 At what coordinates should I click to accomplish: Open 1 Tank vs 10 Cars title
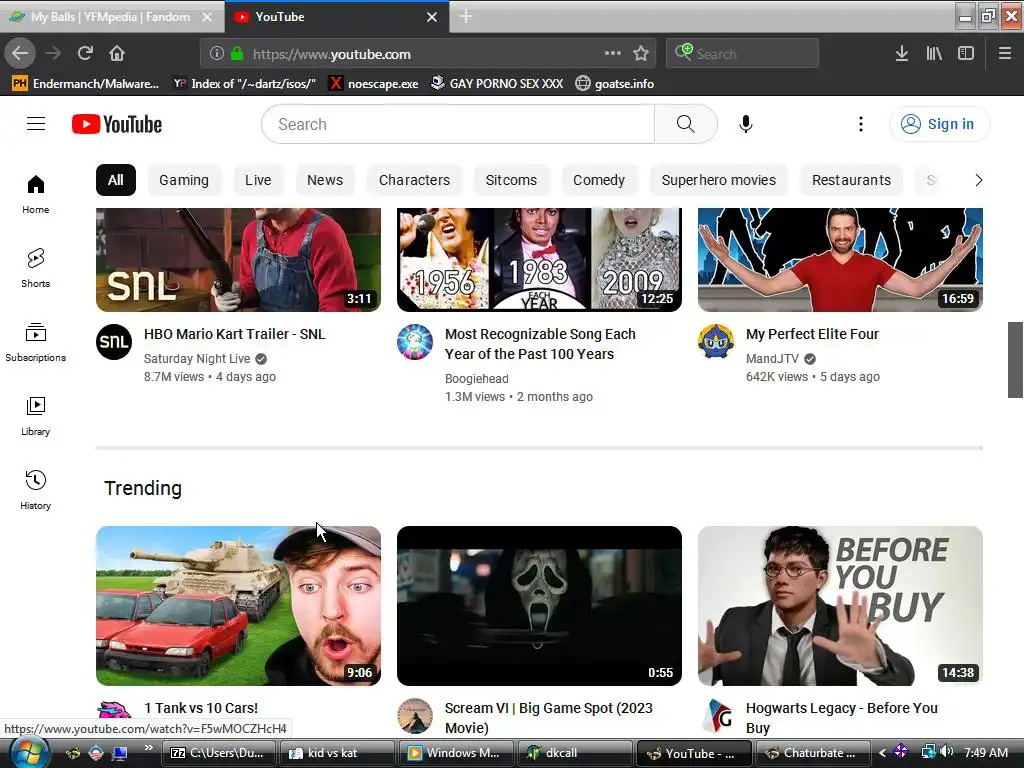[201, 708]
